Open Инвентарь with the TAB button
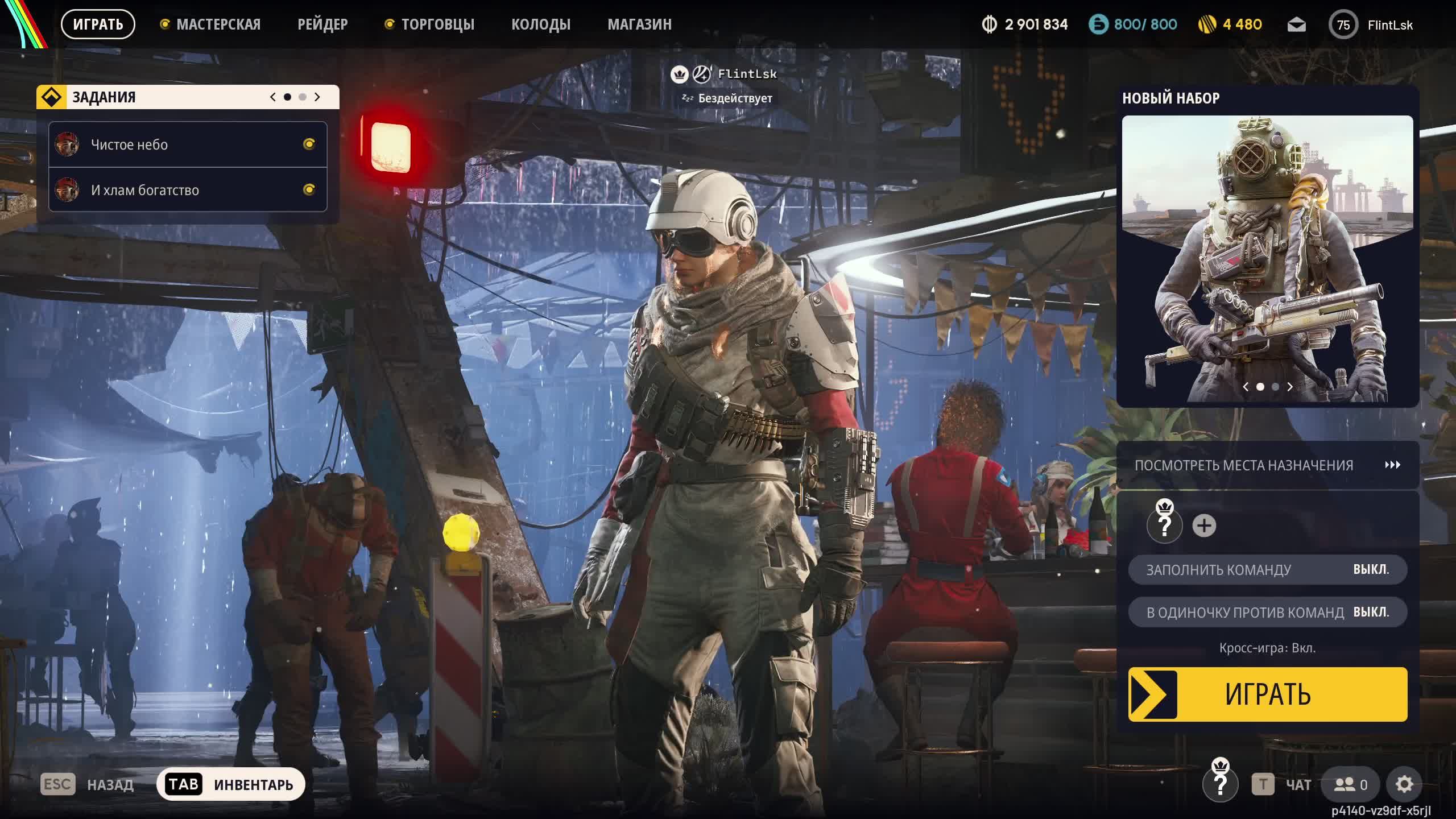 pos(231,784)
